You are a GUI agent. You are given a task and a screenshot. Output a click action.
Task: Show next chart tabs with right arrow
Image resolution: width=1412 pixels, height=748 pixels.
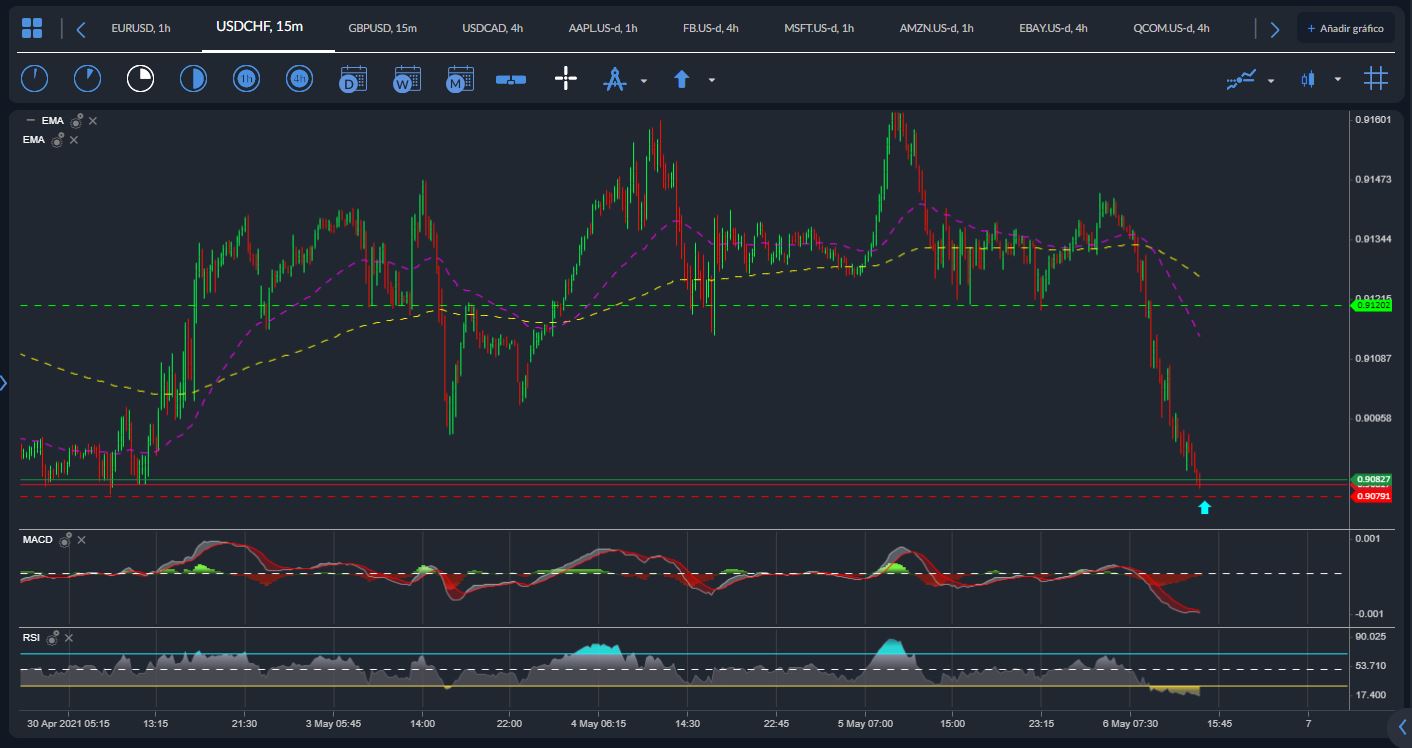point(1274,29)
